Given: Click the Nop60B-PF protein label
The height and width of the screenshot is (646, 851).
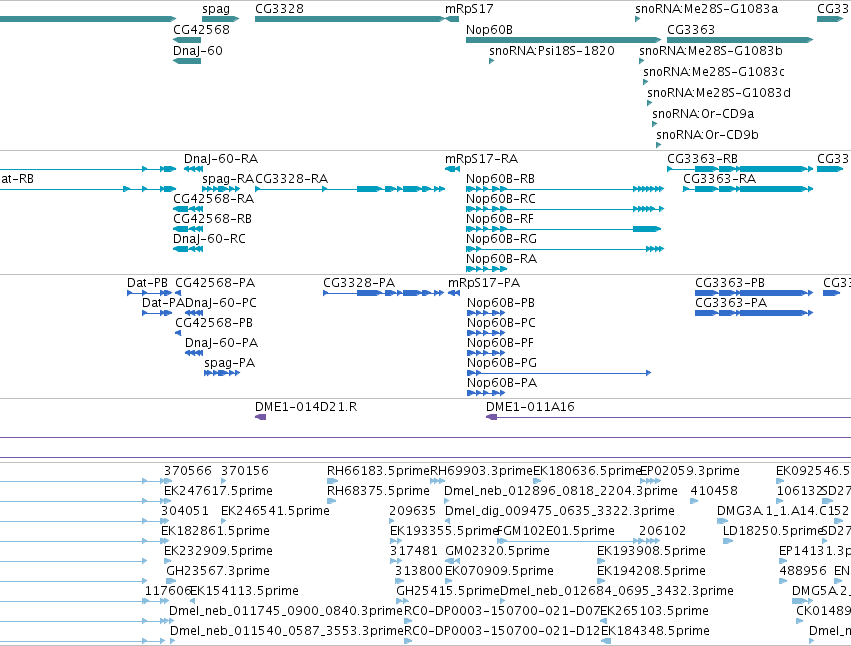Looking at the screenshot, I should 500,343.
